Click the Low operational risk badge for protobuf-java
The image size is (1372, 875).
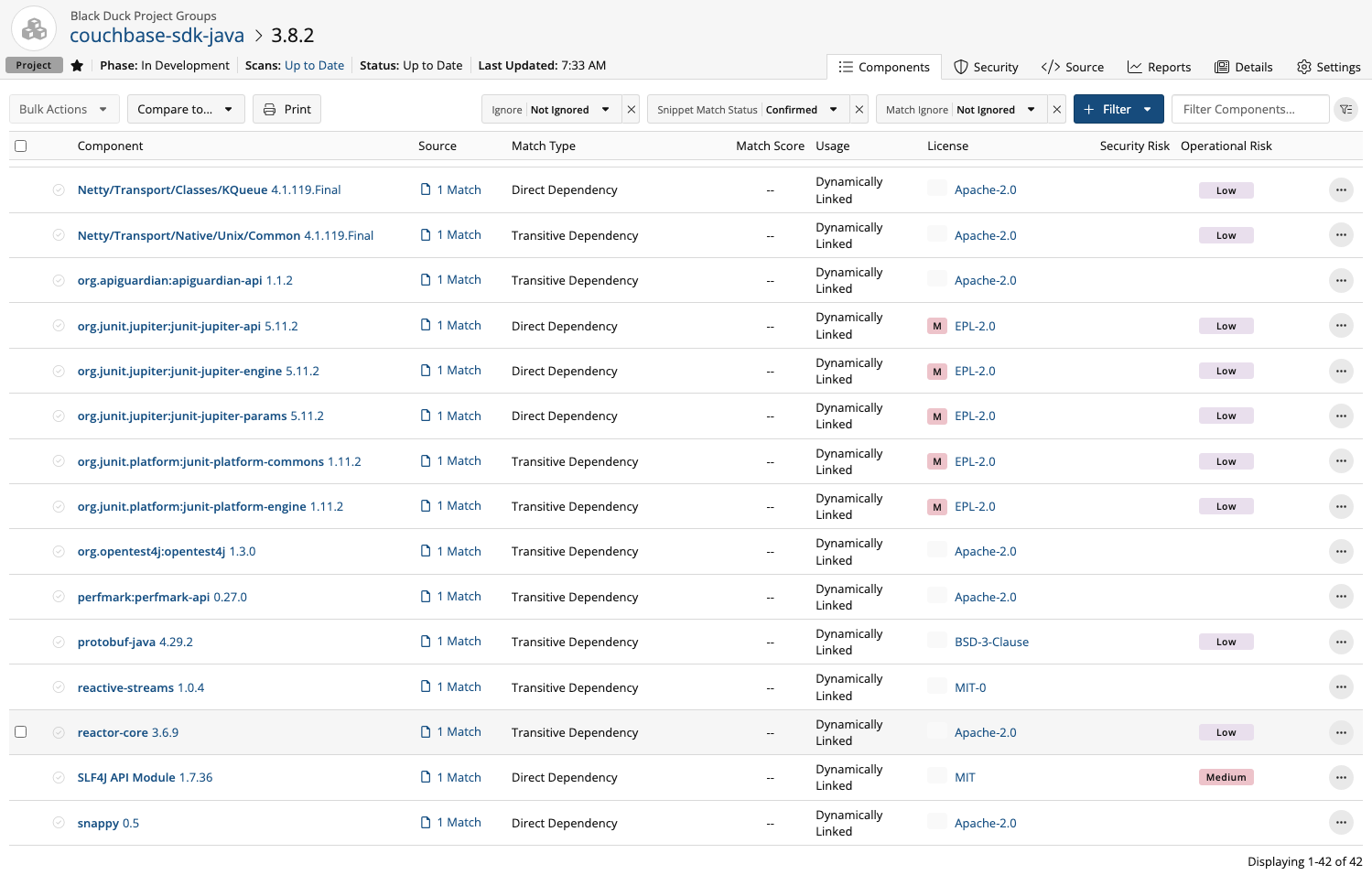pyautogui.click(x=1226, y=643)
